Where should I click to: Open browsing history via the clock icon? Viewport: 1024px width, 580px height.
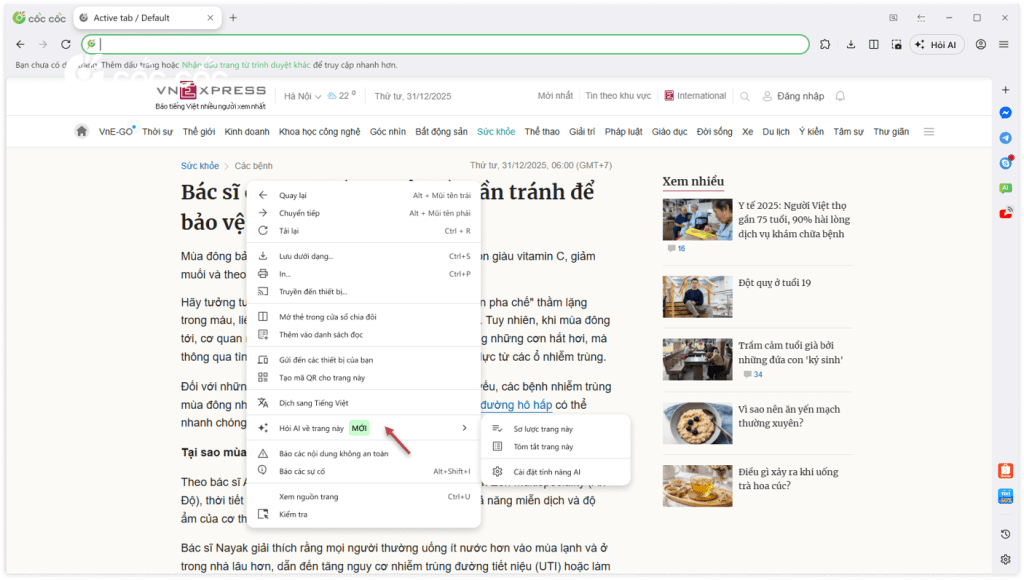click(1005, 533)
